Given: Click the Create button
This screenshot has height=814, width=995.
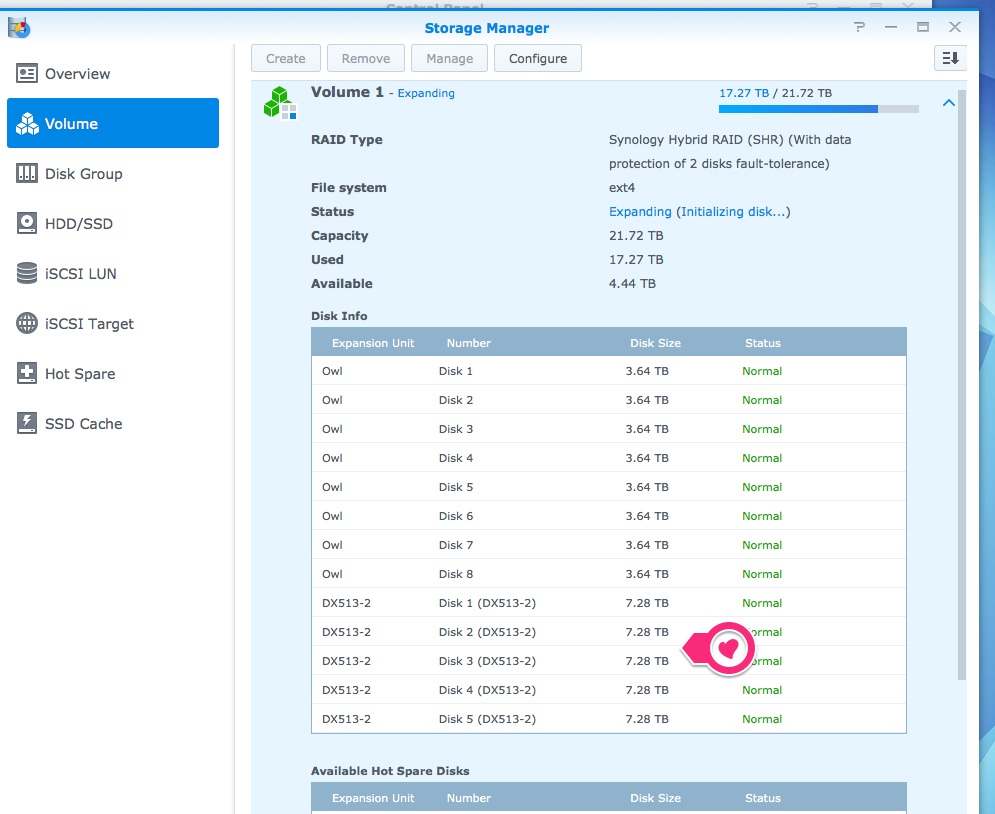Looking at the screenshot, I should pos(286,58).
